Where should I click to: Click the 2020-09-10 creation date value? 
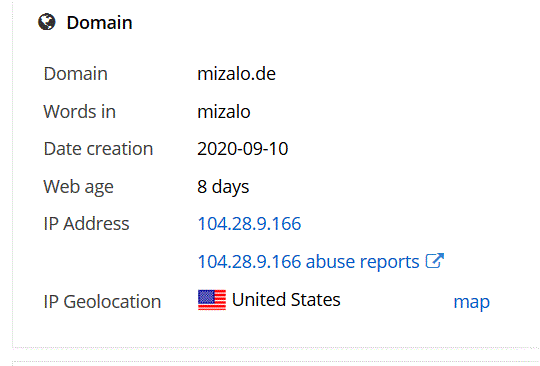242,149
